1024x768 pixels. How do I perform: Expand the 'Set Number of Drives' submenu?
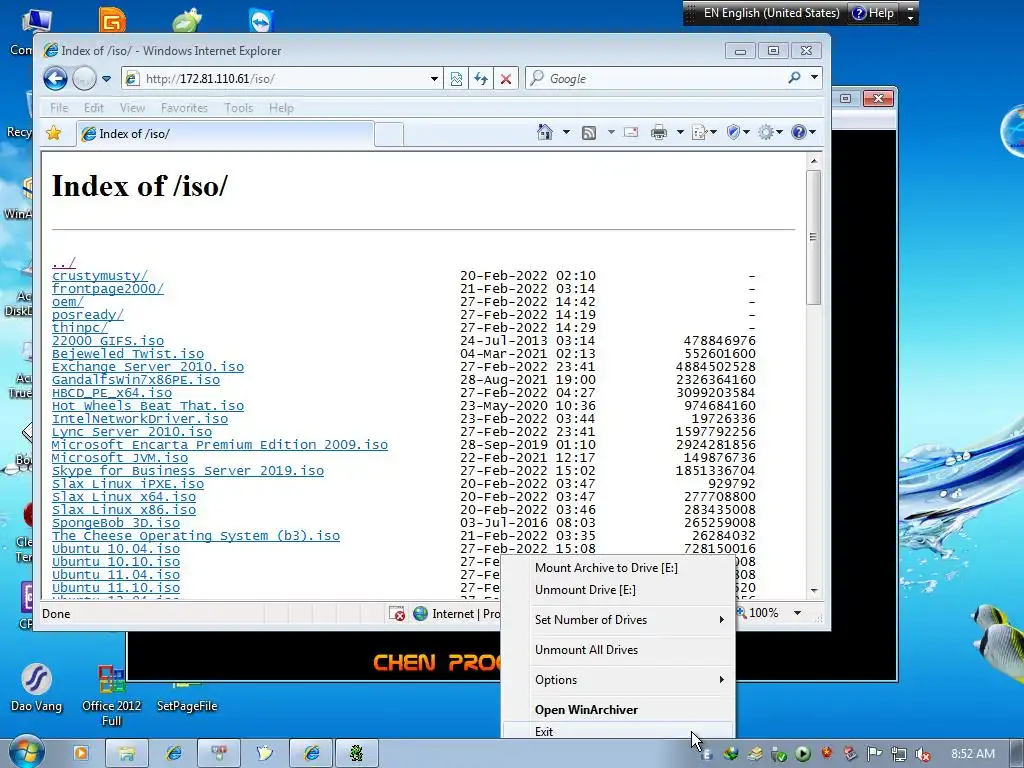tap(618, 620)
